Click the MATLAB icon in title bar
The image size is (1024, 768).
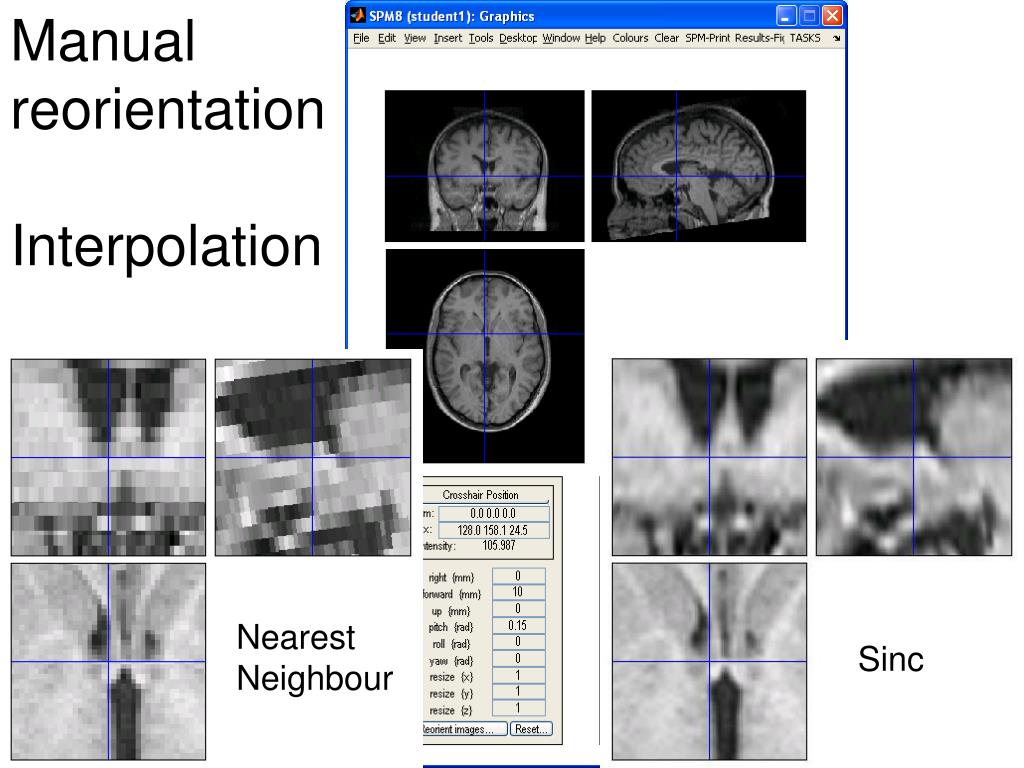[x=357, y=15]
